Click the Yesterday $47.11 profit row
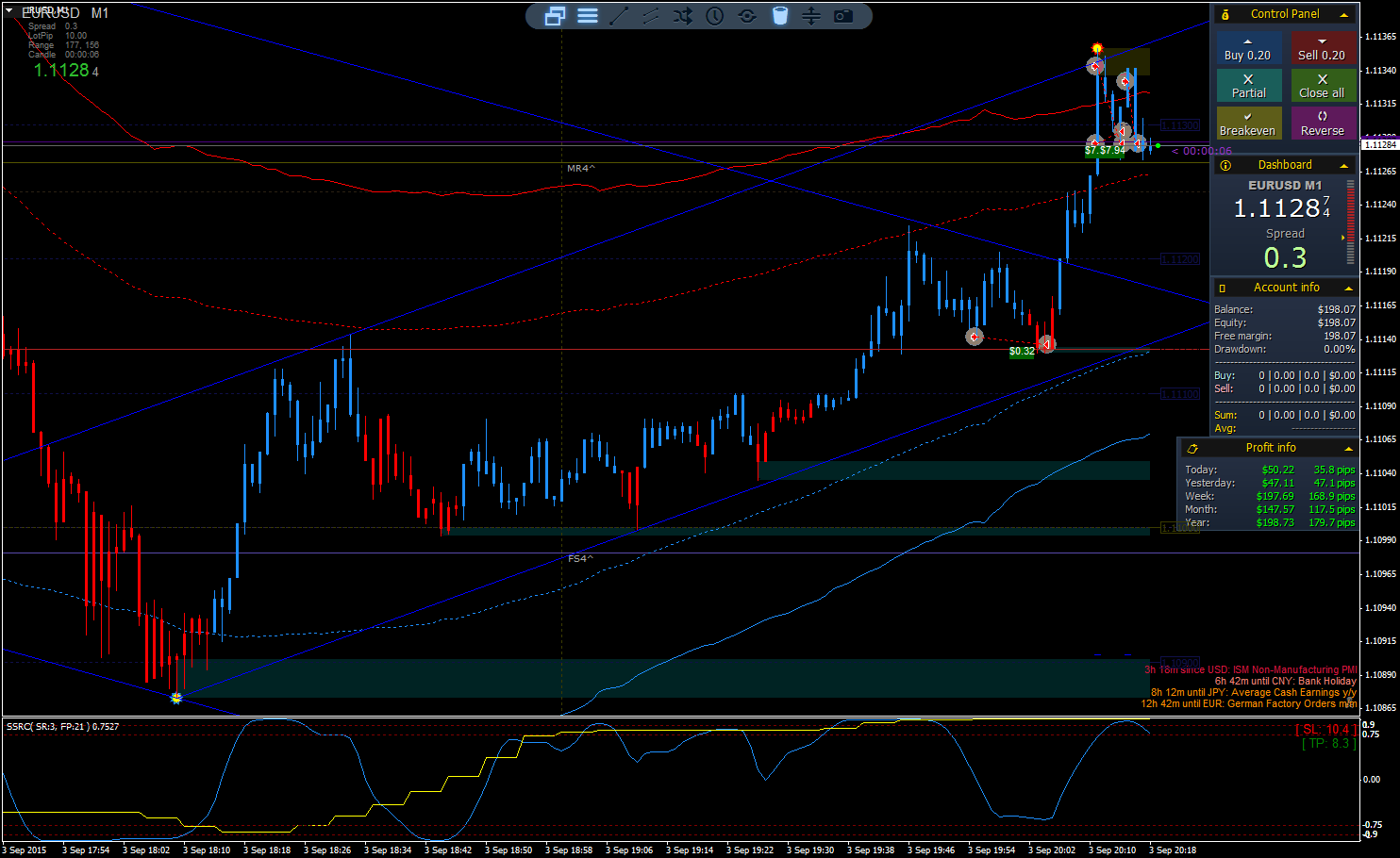 pyautogui.click(x=1270, y=483)
